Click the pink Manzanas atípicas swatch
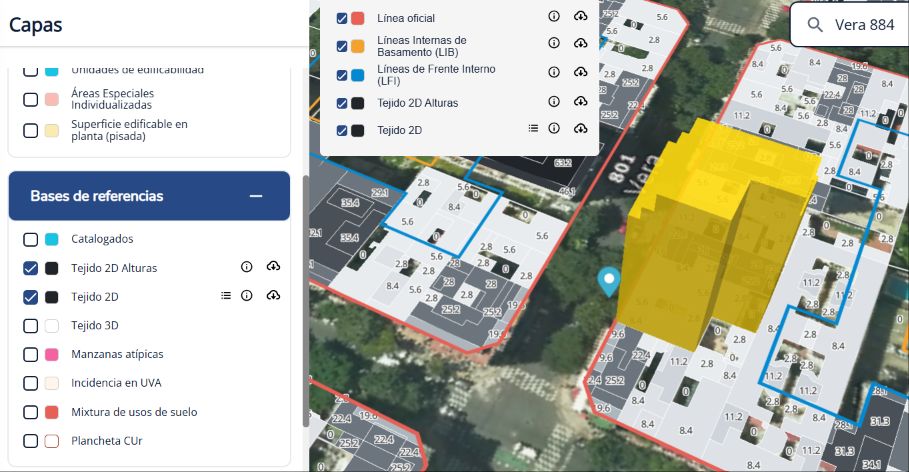Viewport: 909px width, 472px height. (52, 354)
